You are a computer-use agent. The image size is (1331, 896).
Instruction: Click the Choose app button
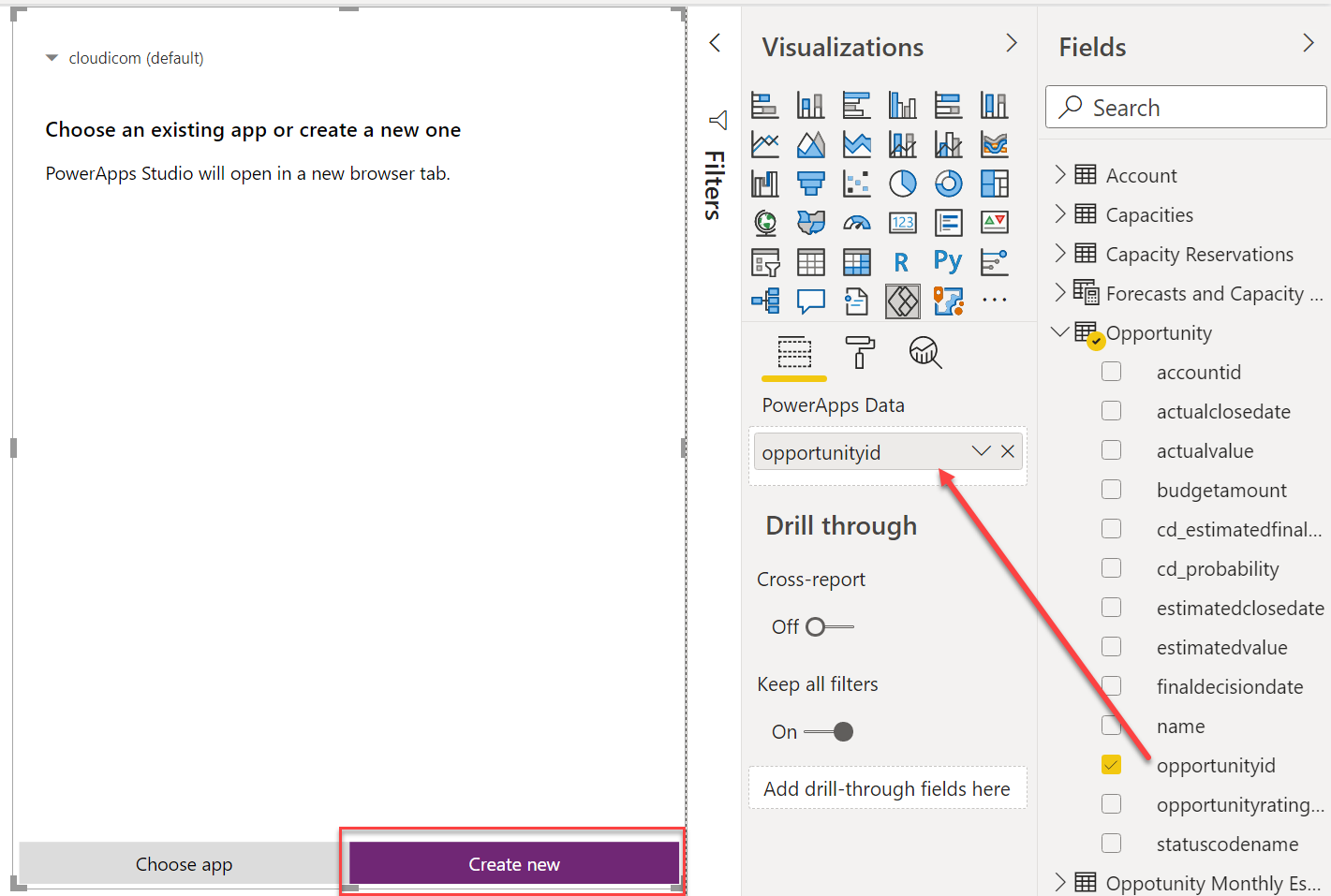click(x=184, y=863)
